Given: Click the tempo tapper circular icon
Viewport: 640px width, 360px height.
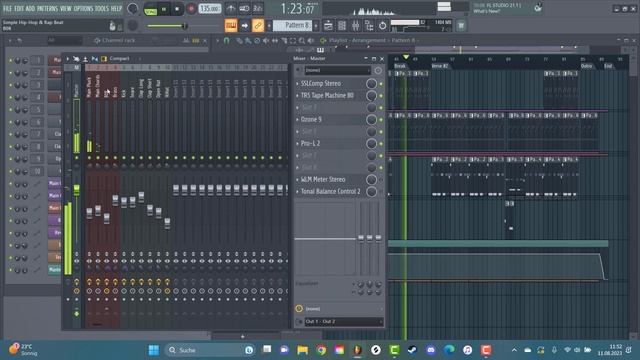Looking at the screenshot, I should [x=382, y=26].
